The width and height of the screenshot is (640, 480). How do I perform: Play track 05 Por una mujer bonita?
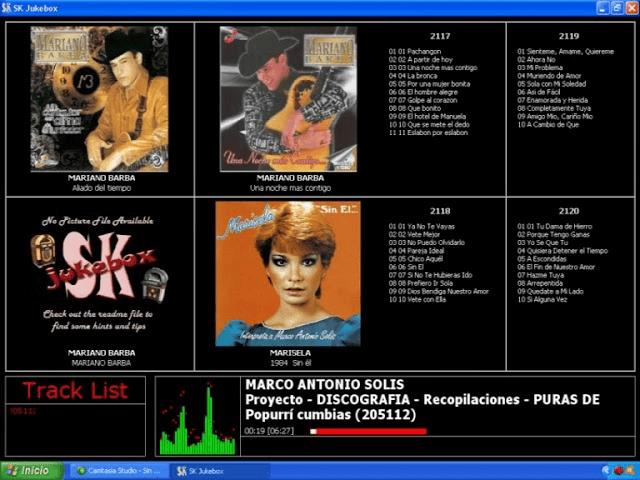429,84
